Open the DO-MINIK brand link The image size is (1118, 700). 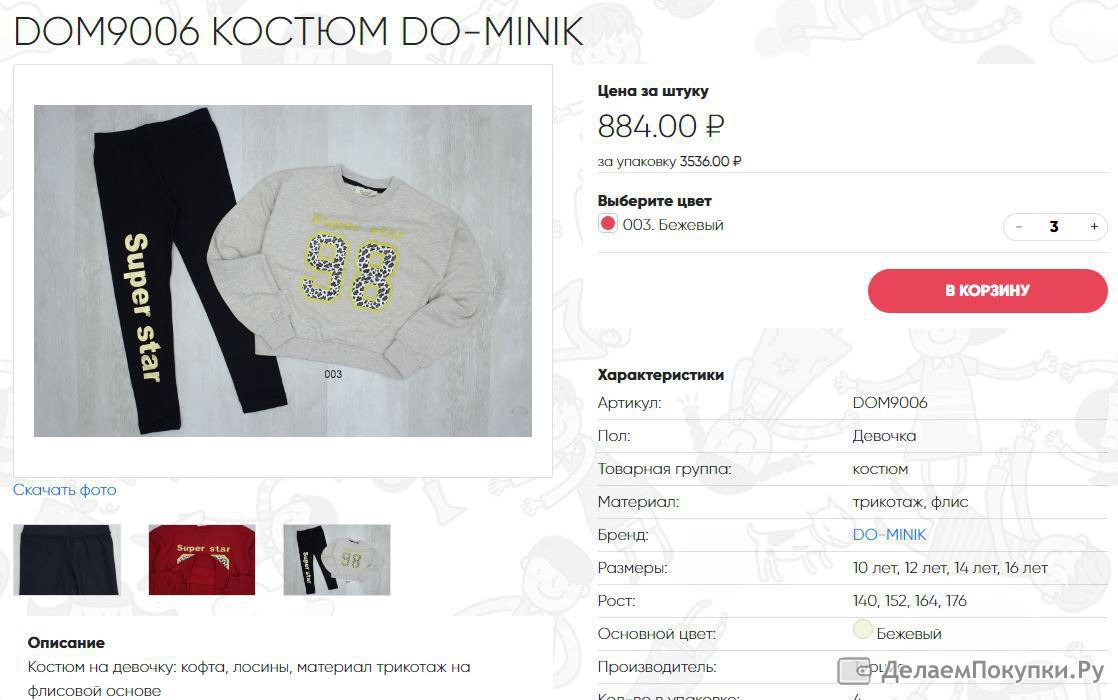[x=889, y=535]
